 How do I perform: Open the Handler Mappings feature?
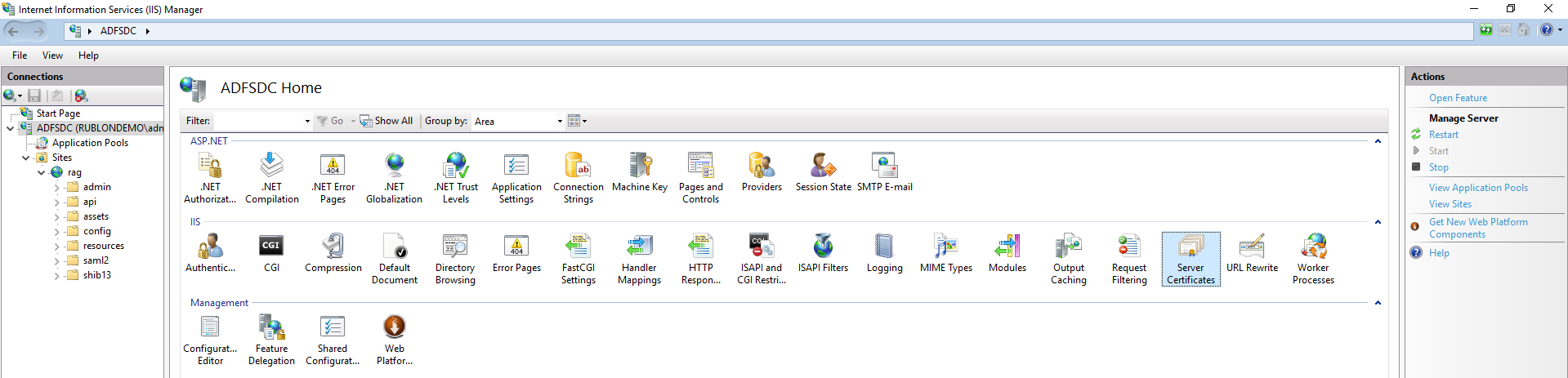point(639,257)
